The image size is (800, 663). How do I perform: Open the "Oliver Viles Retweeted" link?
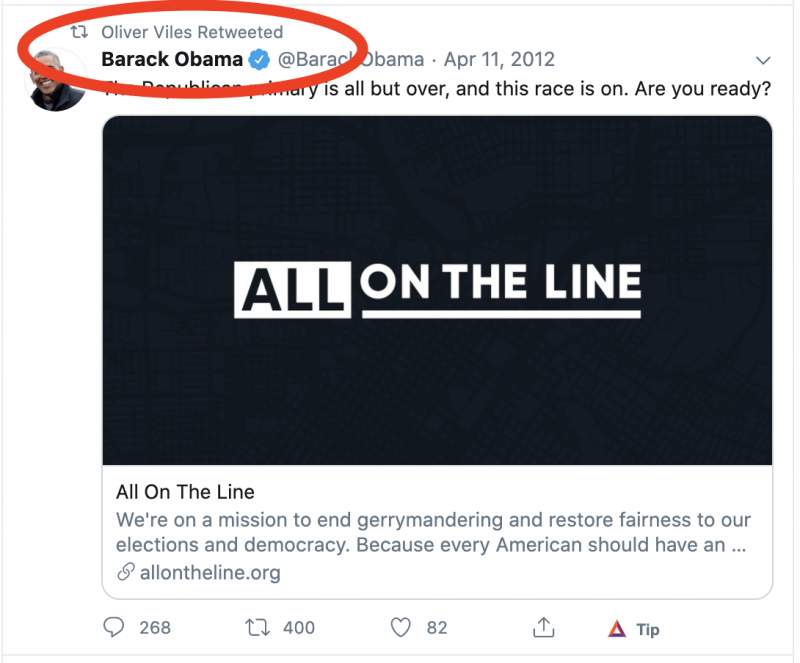click(x=192, y=33)
